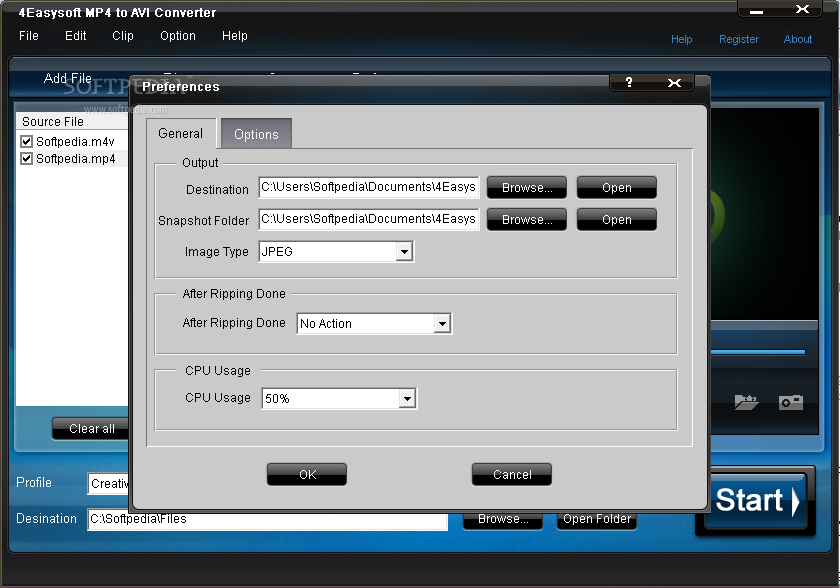Click the Clear all button

pos(91,428)
